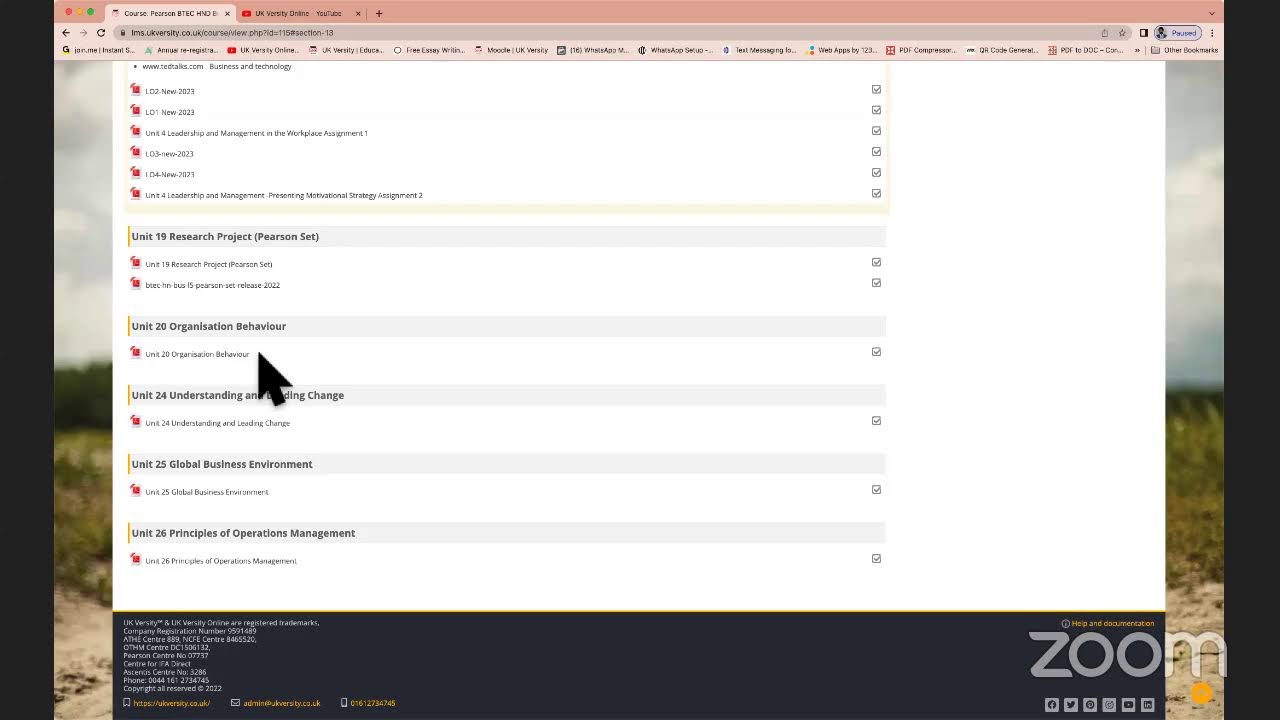The height and width of the screenshot is (720, 1280).
Task: Toggle completion for Unit 26 Principles of Operations Management
Action: coord(876,559)
